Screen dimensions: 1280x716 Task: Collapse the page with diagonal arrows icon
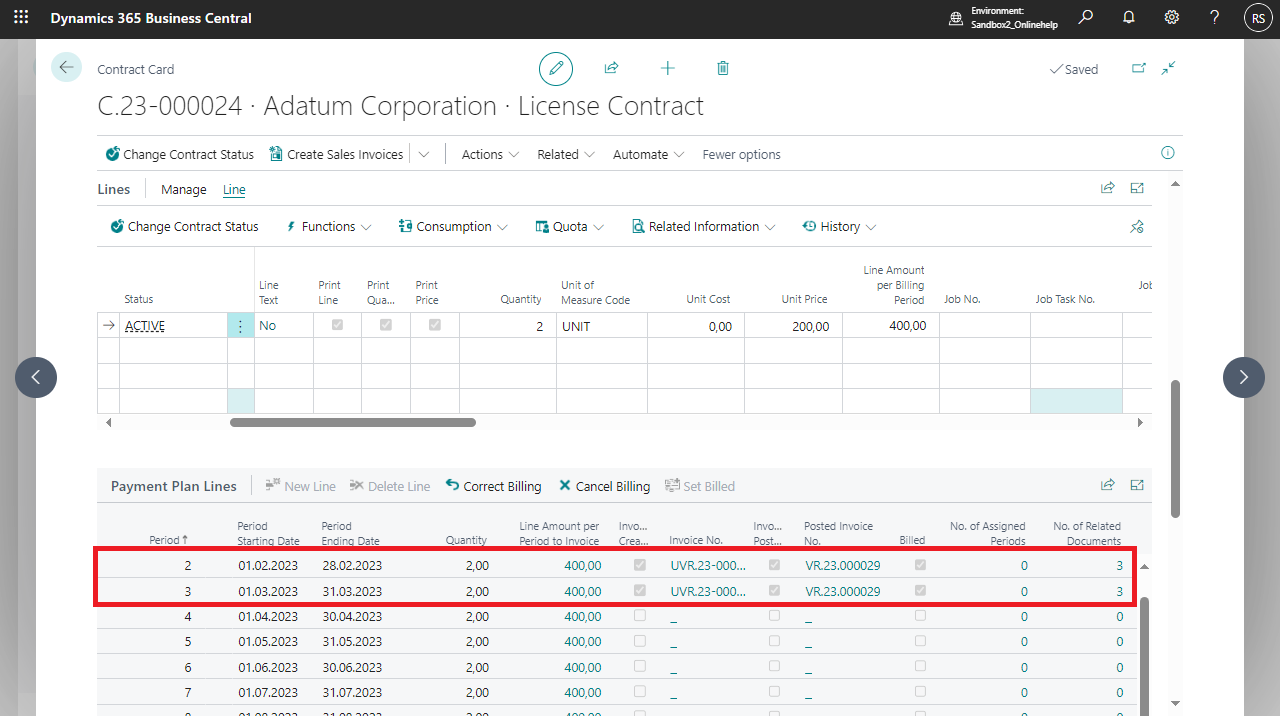pyautogui.click(x=1168, y=68)
